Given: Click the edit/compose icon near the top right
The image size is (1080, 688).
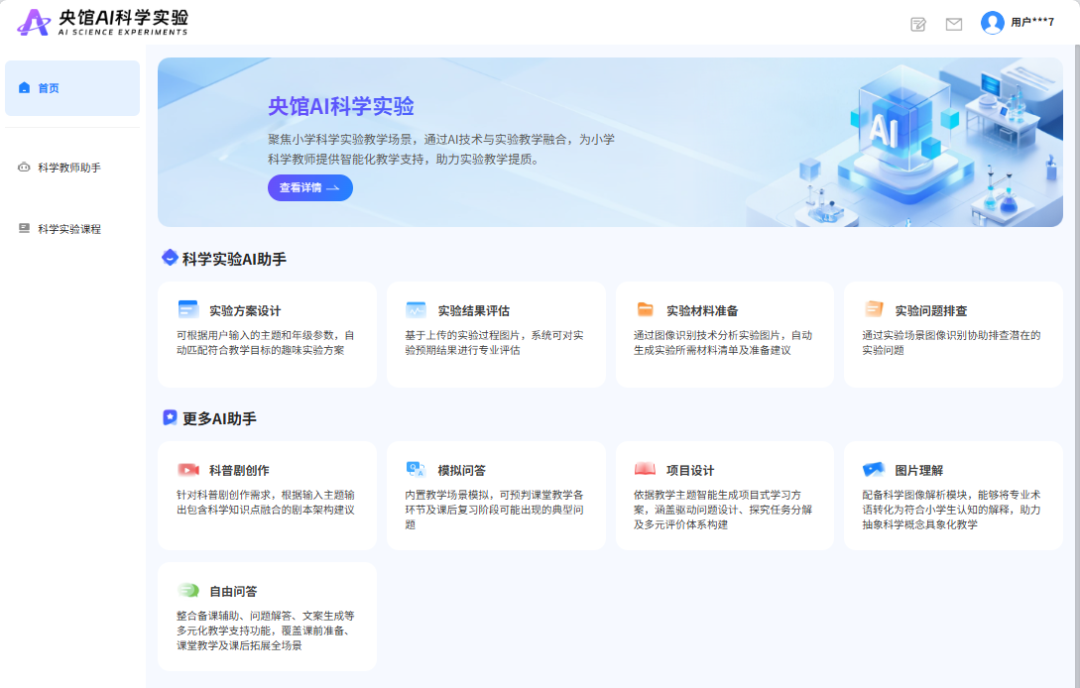Looking at the screenshot, I should 918,22.
